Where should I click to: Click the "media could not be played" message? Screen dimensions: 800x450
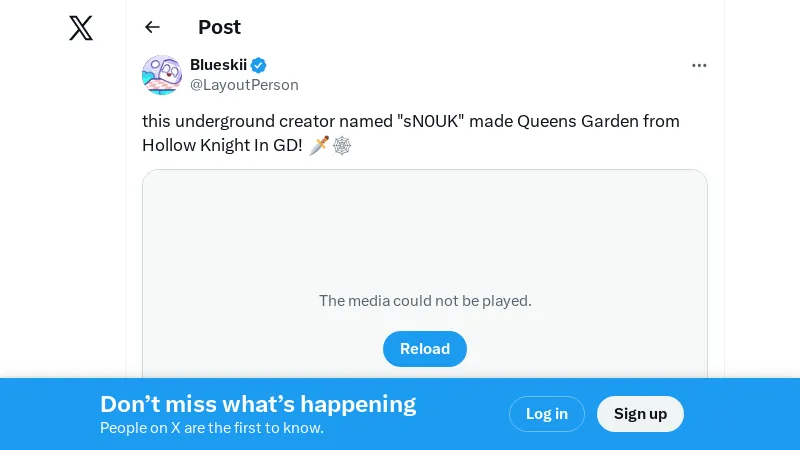(x=425, y=300)
